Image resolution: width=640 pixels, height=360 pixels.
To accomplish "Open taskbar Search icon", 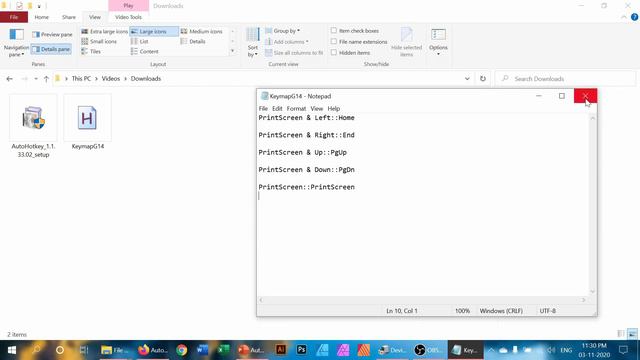I will (36, 350).
